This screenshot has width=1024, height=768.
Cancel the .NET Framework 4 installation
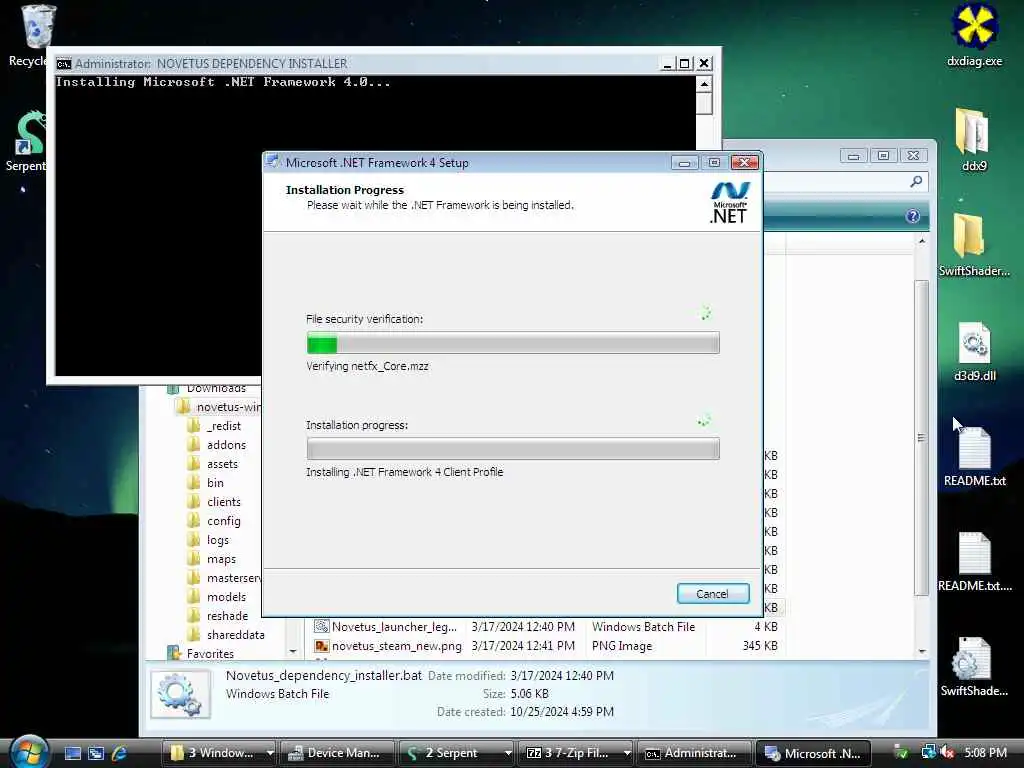pos(712,594)
